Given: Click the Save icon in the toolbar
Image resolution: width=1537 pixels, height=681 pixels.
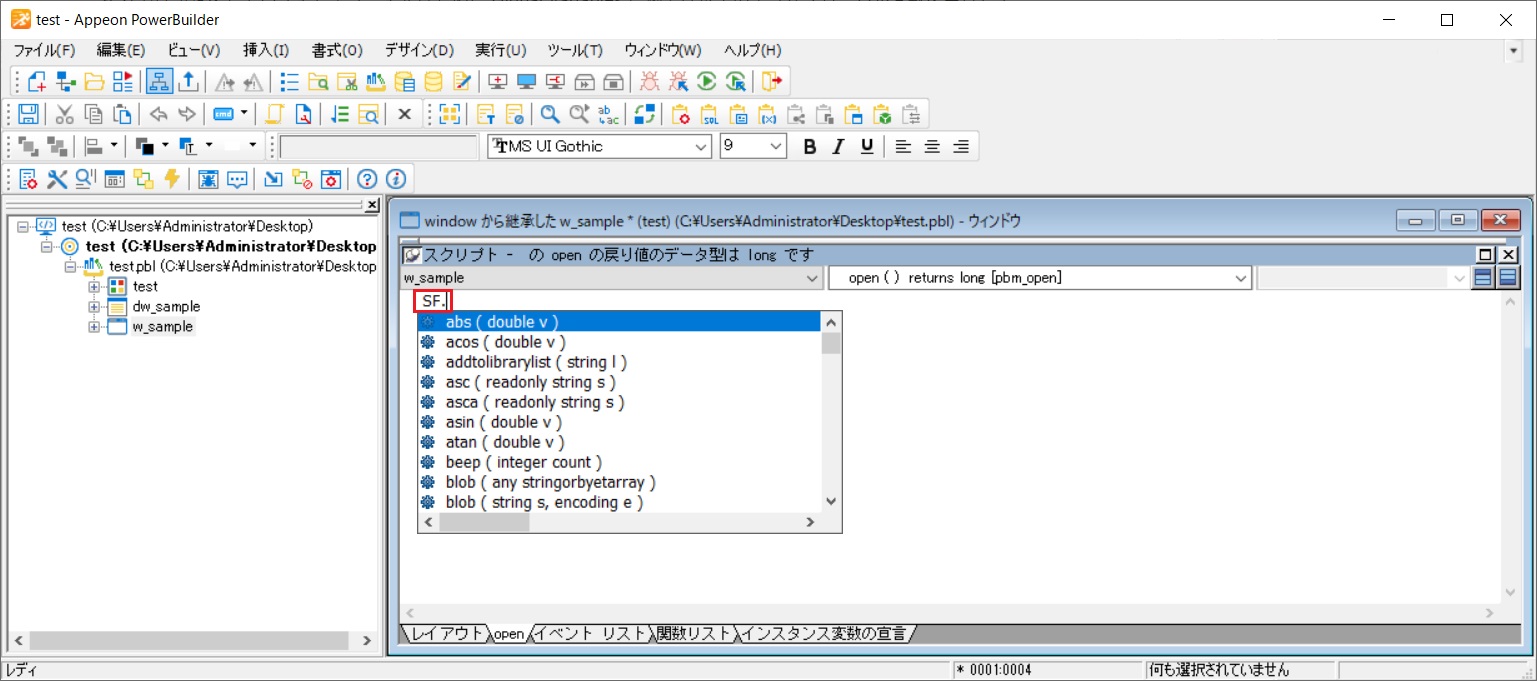Looking at the screenshot, I should coord(28,113).
